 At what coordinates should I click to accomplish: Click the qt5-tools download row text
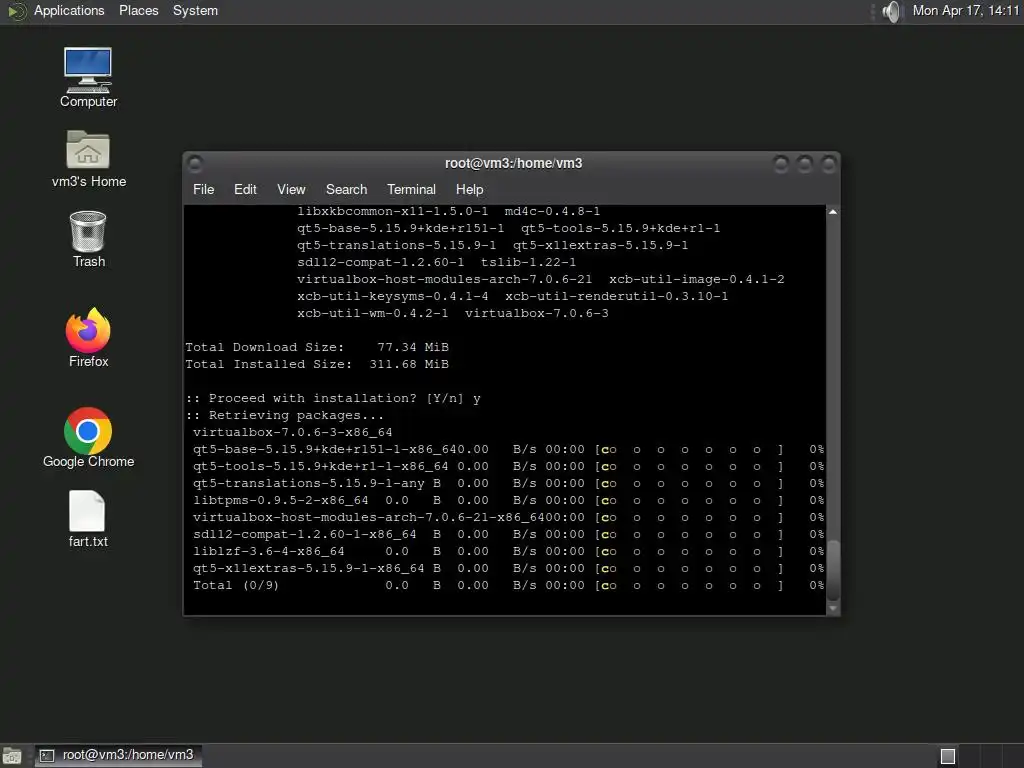pyautogui.click(x=321, y=466)
